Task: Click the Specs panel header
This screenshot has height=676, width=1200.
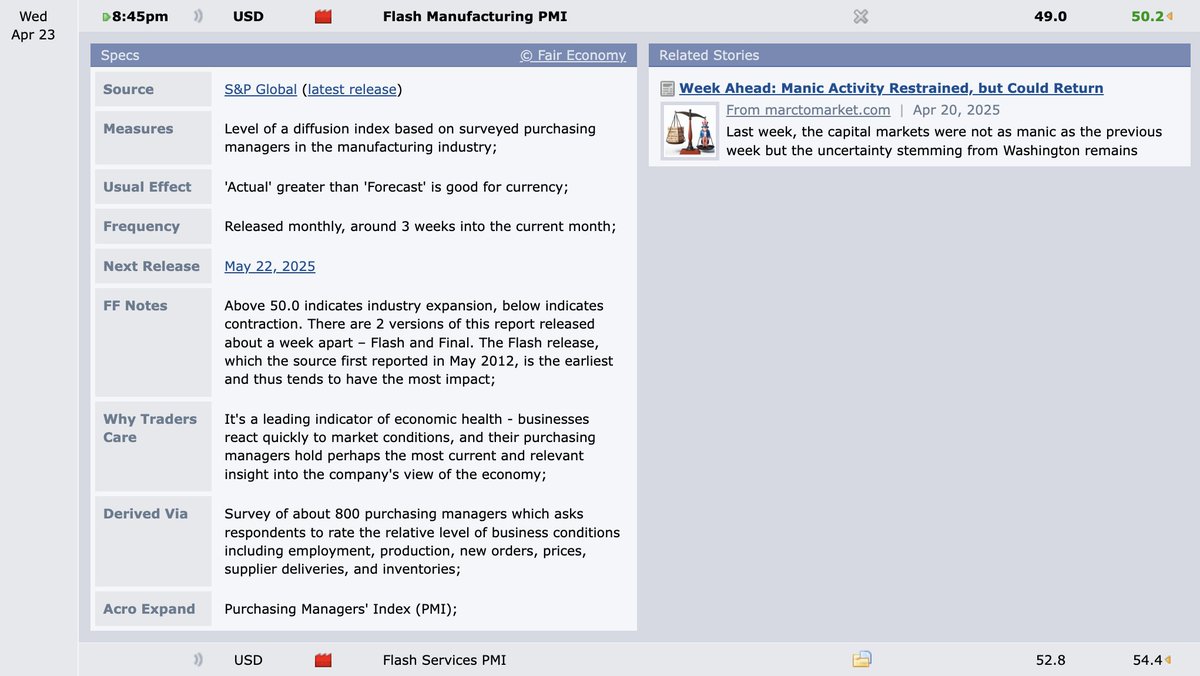Action: coord(364,55)
